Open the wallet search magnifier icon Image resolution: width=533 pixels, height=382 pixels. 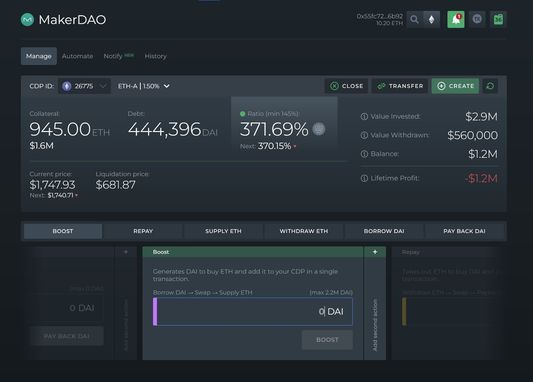point(414,19)
